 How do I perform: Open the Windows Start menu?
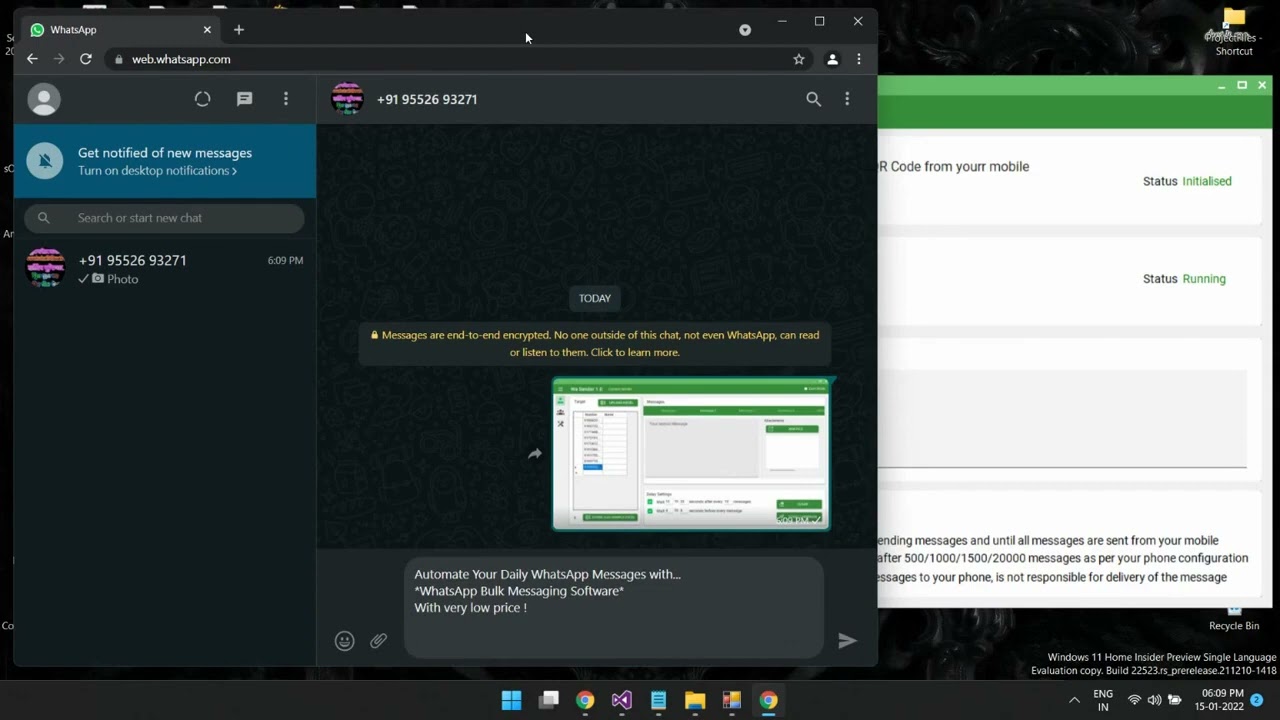pyautogui.click(x=511, y=700)
